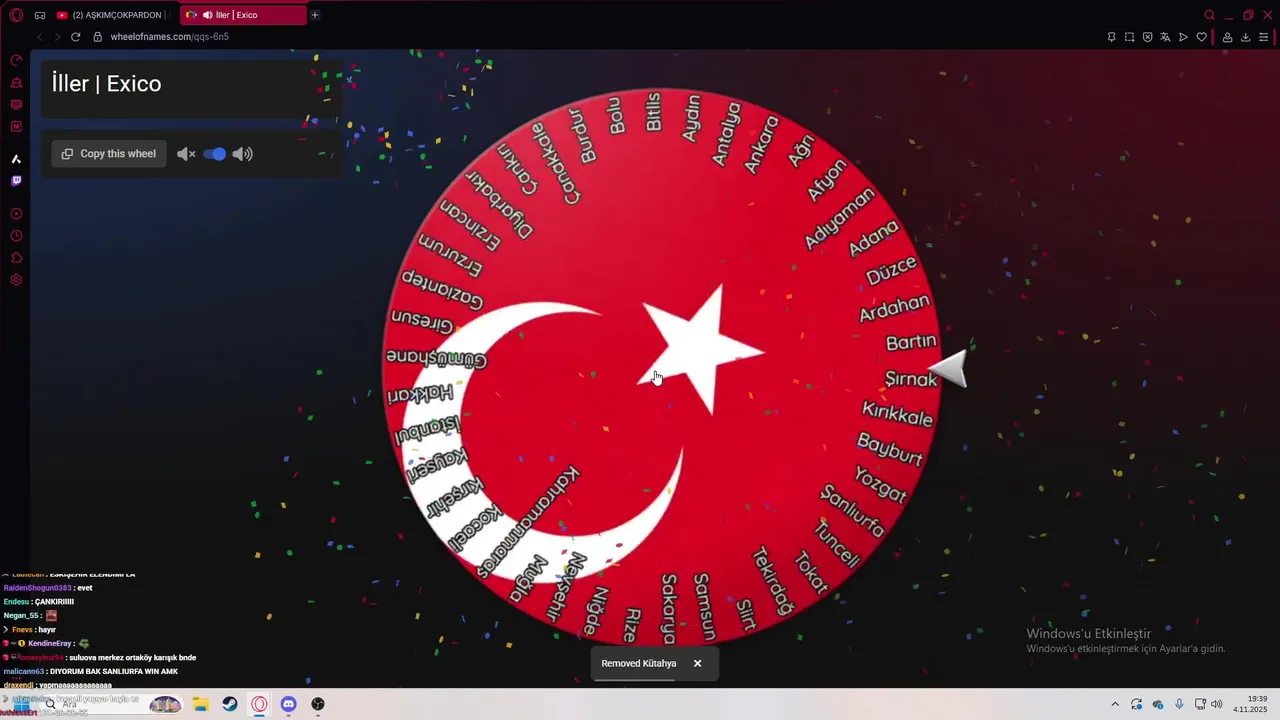Open File Explorer from taskbar
This screenshot has height=720, width=1280.
point(200,704)
